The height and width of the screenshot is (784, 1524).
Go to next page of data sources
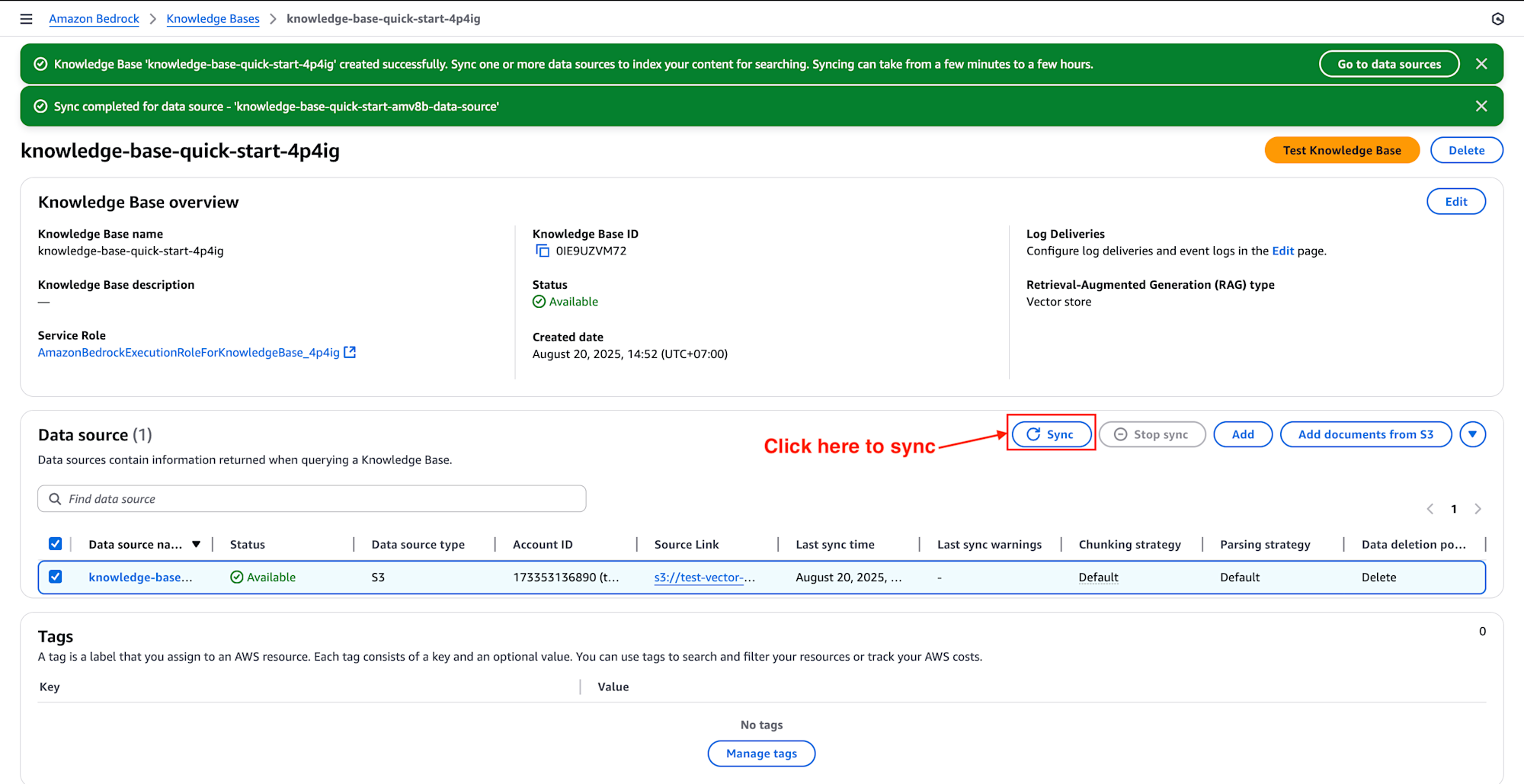(x=1478, y=509)
